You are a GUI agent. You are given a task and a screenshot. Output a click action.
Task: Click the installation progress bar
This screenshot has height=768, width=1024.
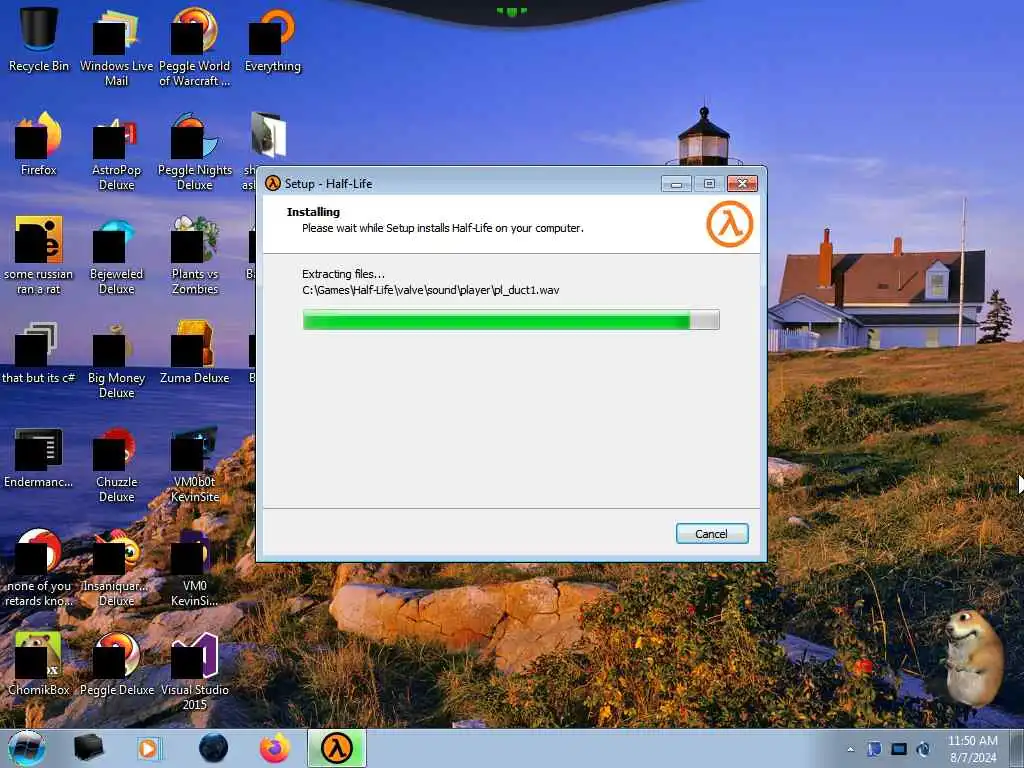click(x=511, y=320)
